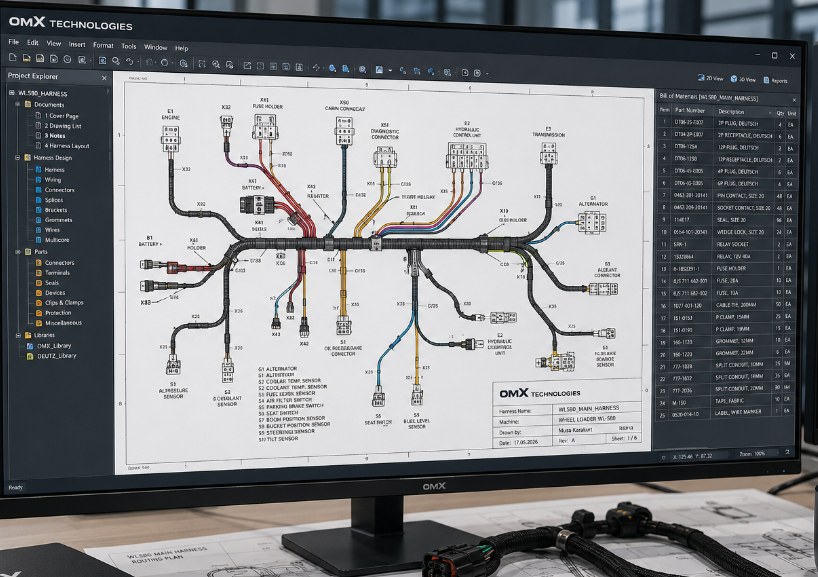Click the magnifier Find icon beside the undo arrow

point(116,61)
